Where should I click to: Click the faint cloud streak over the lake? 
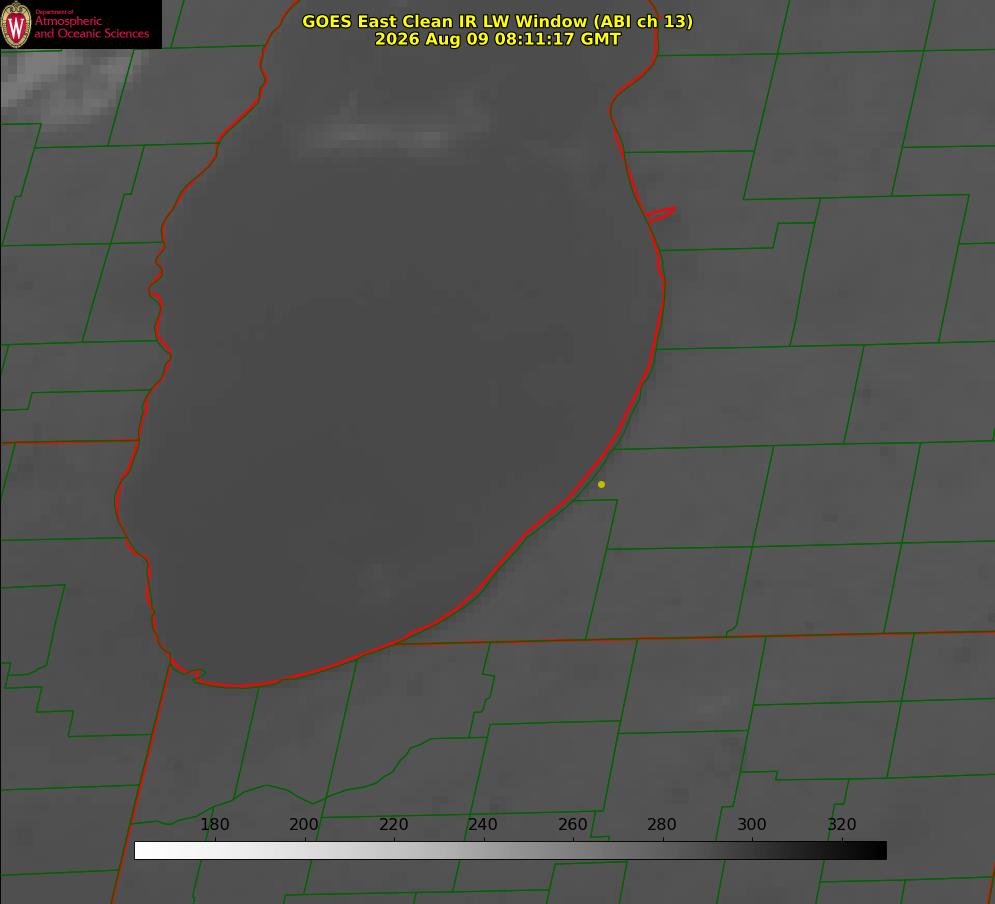(374, 136)
